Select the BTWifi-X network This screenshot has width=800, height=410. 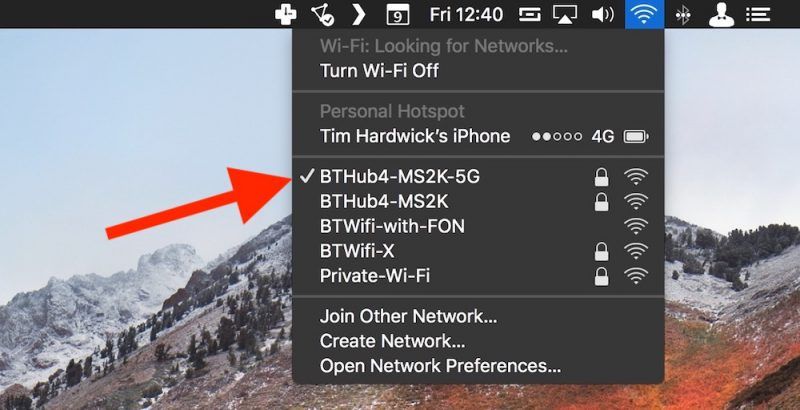coord(478,251)
